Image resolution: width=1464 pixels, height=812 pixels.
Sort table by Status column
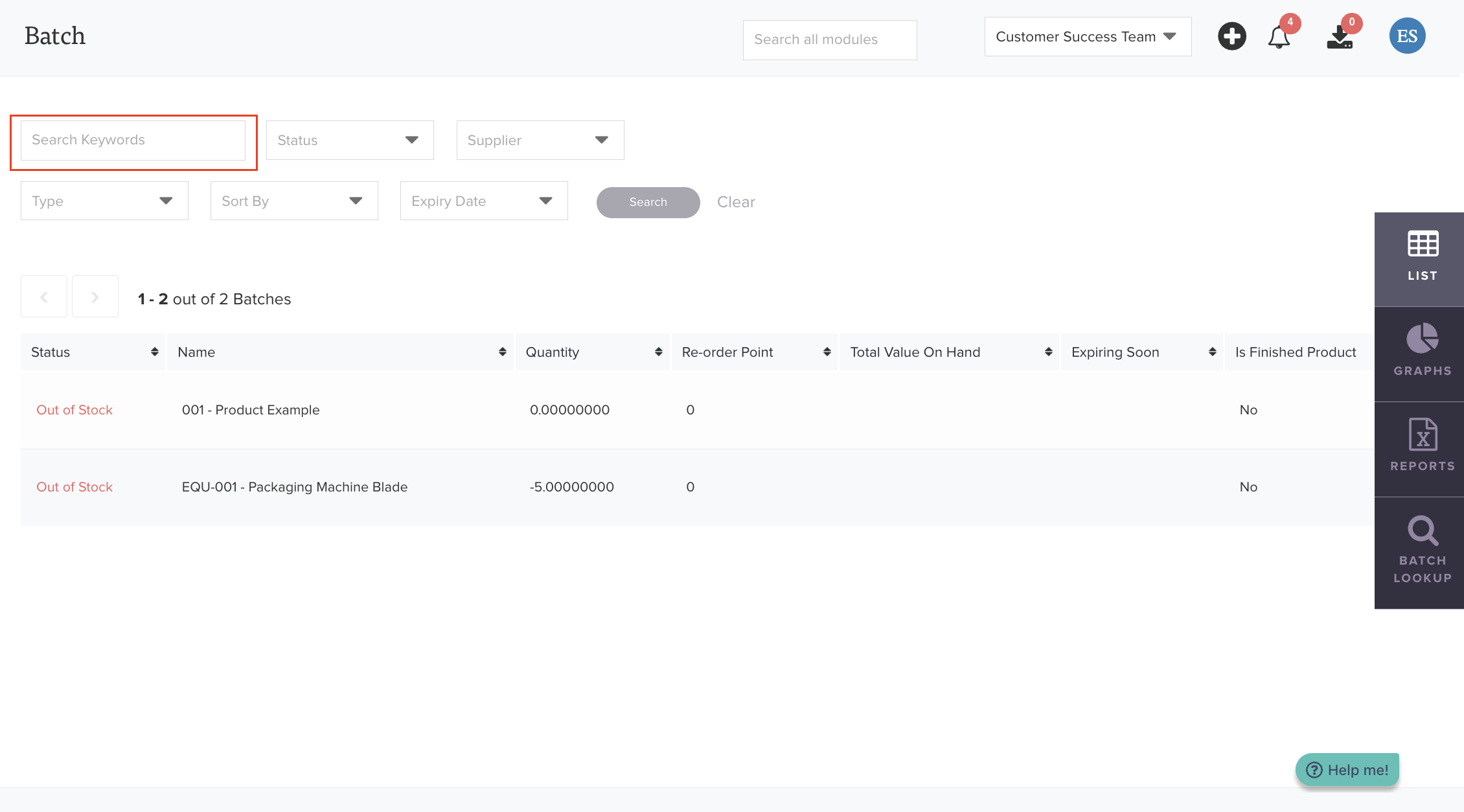[x=154, y=352]
